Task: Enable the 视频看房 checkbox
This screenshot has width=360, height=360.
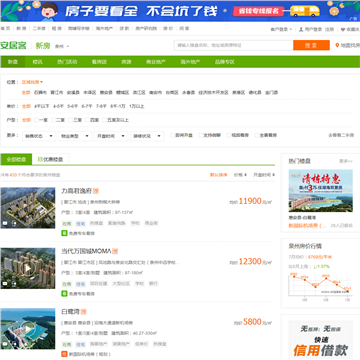Action: [228, 135]
